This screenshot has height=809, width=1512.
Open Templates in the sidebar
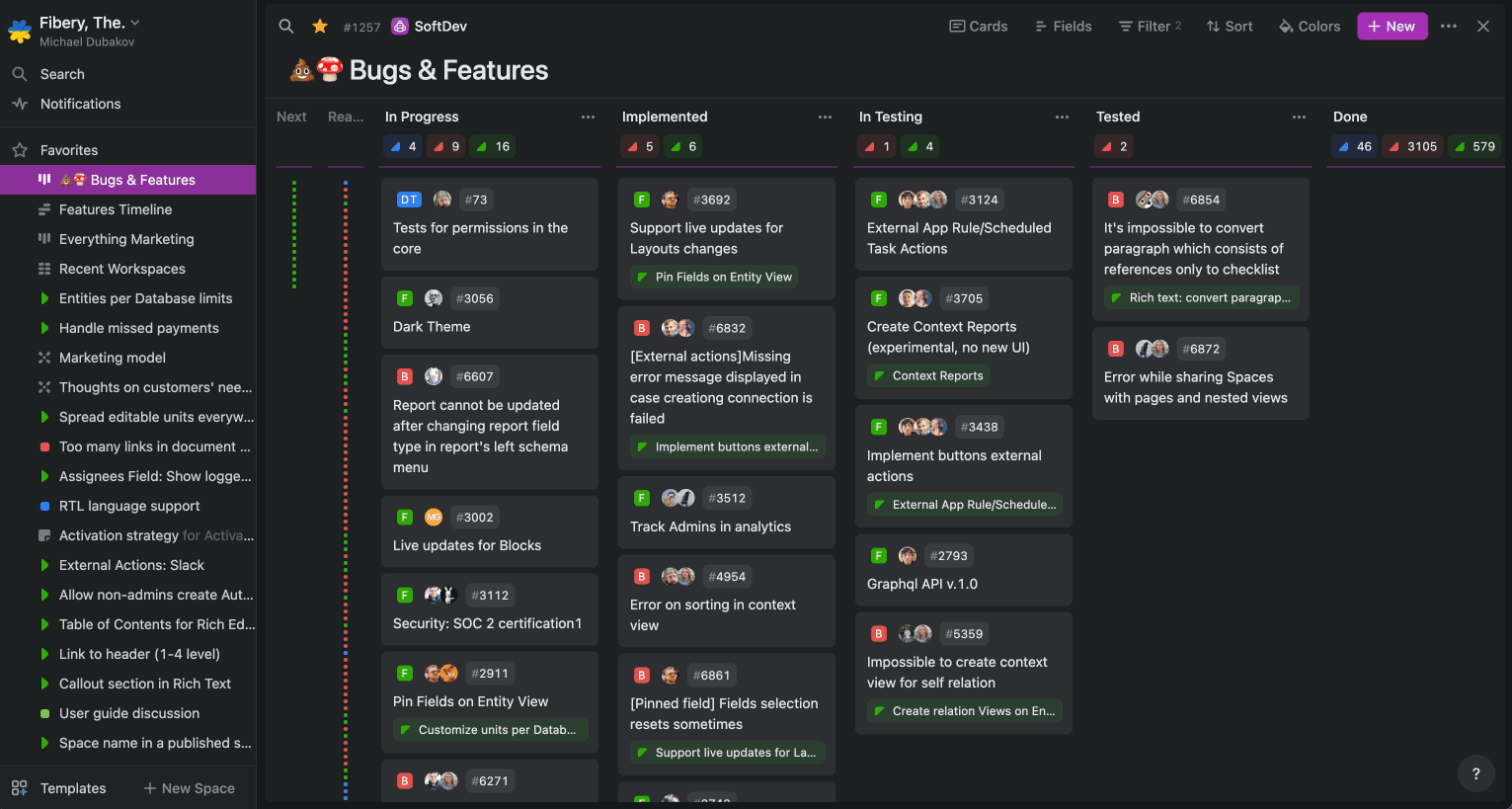tap(72, 788)
